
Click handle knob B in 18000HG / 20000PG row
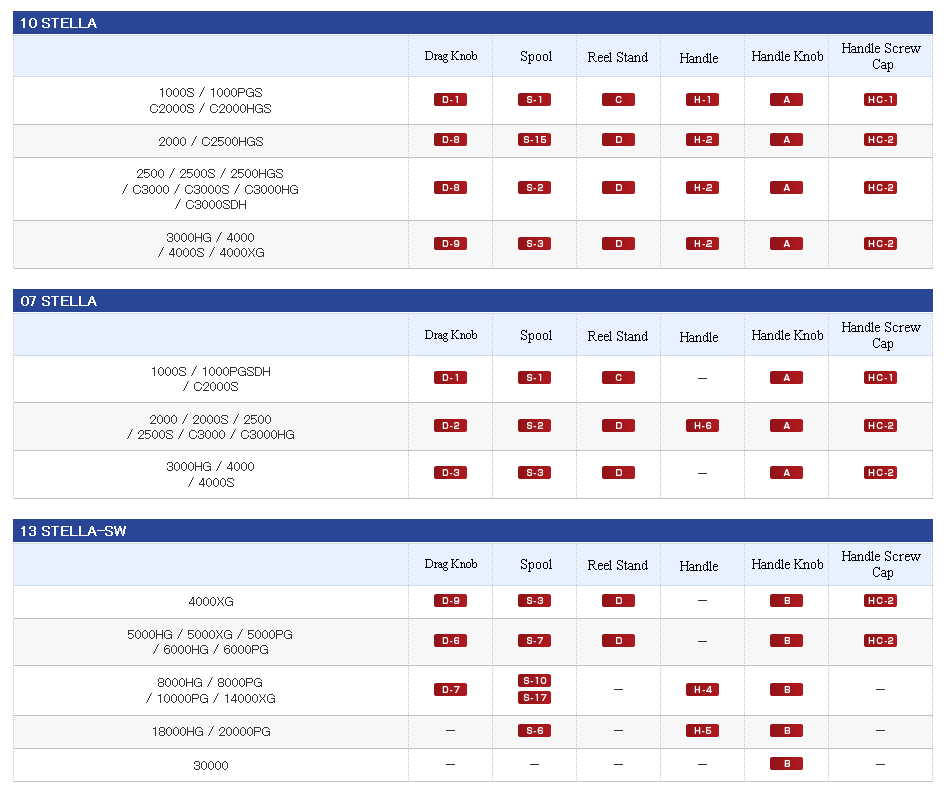[786, 731]
